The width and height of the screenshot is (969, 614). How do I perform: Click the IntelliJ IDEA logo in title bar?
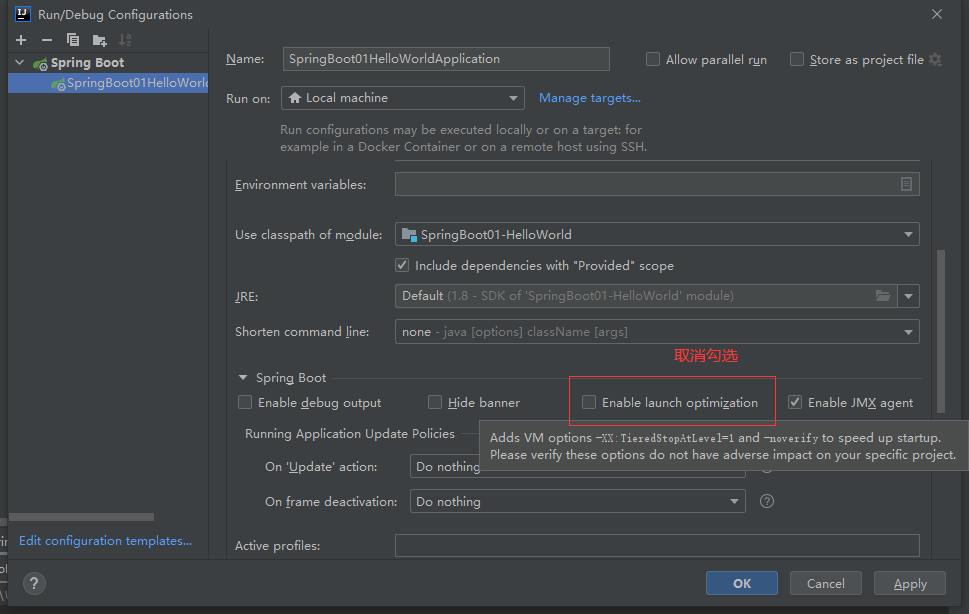click(x=23, y=14)
